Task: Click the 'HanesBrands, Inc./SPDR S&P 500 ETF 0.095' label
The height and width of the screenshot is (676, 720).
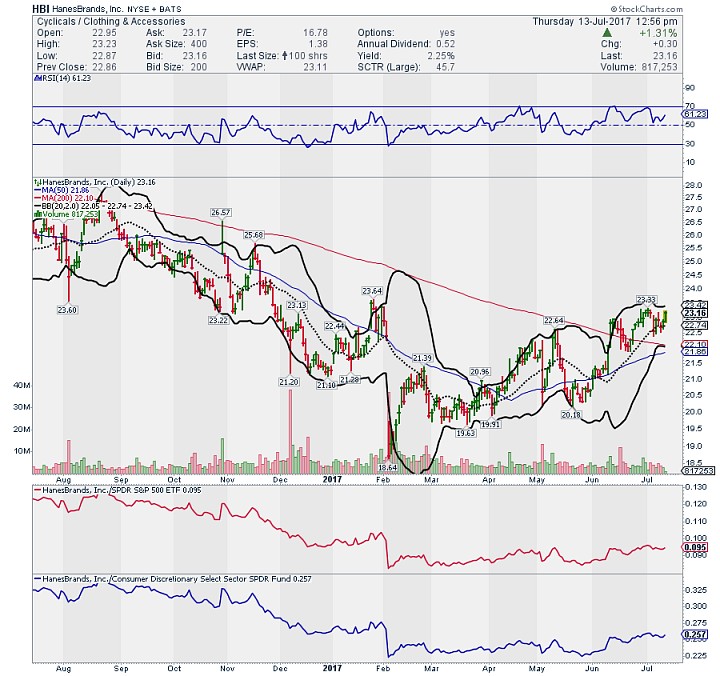Action: coord(118,490)
